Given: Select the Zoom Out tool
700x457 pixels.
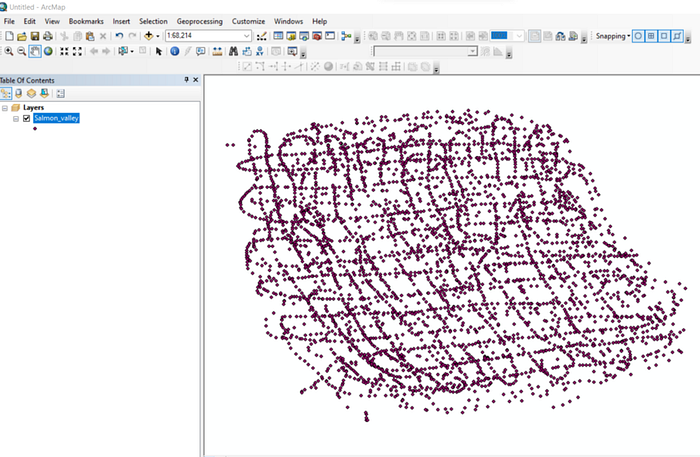Looking at the screenshot, I should click(21, 51).
